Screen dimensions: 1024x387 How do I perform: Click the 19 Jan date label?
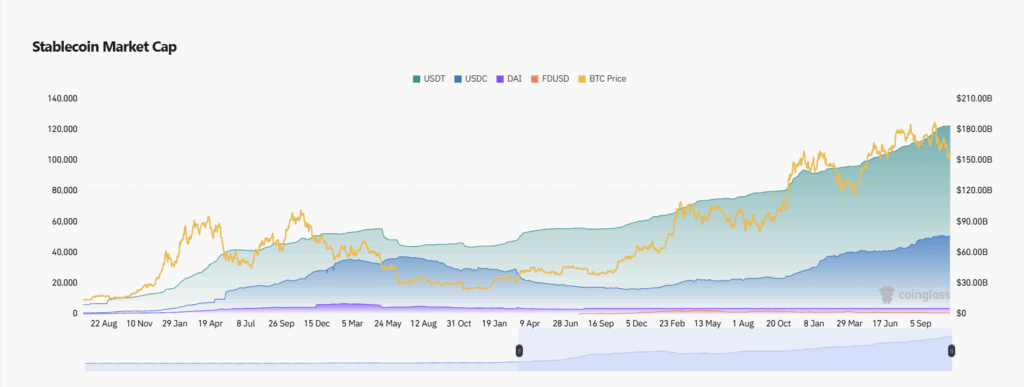click(494, 324)
